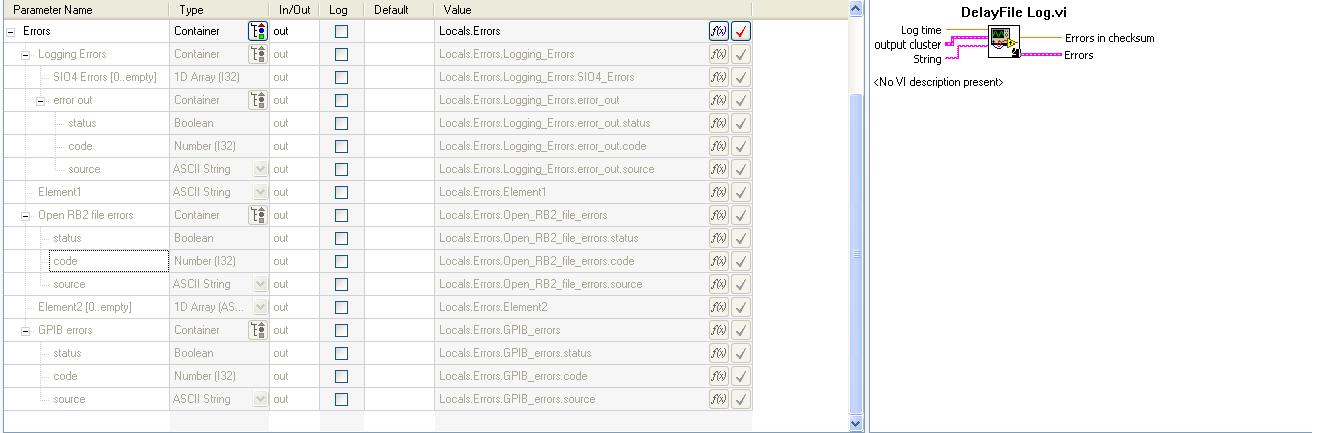Click f(x) icon for Logging_Errors value
1319x433 pixels.
[x=718, y=54]
